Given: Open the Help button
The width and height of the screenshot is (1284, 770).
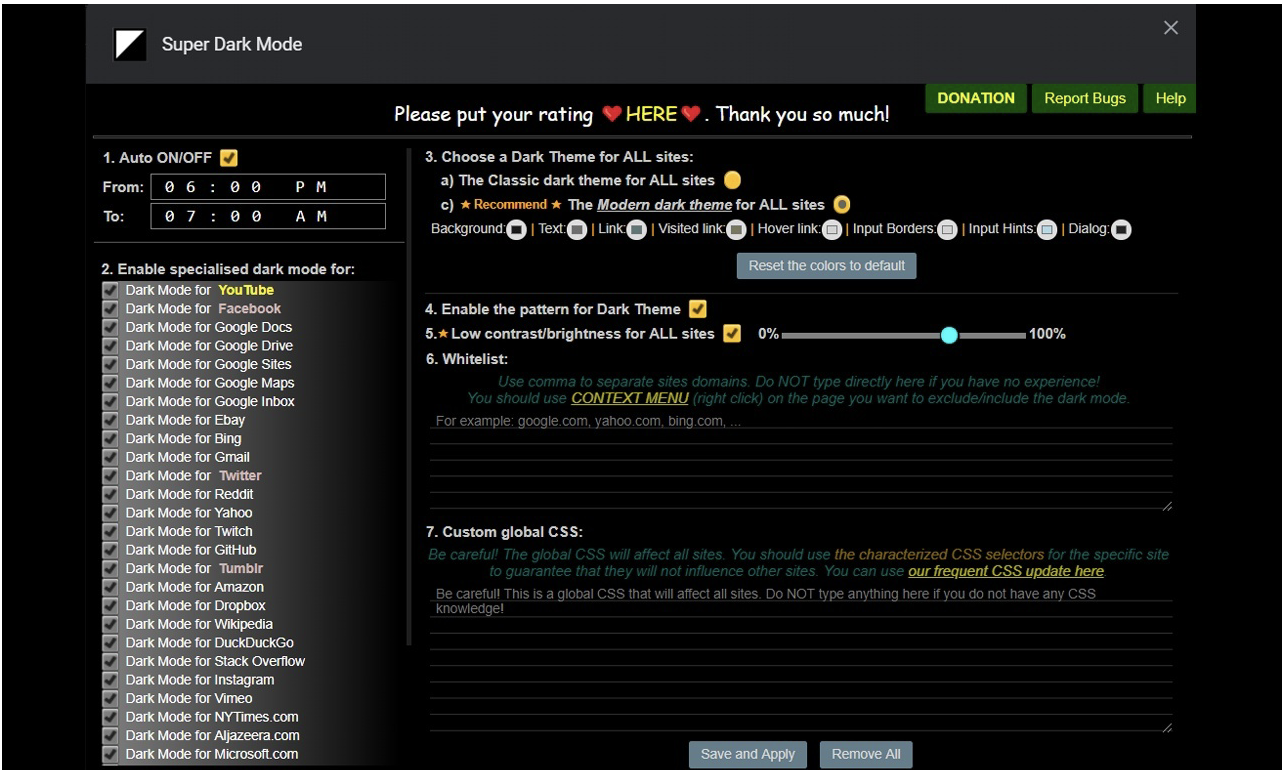Looking at the screenshot, I should click(1170, 98).
